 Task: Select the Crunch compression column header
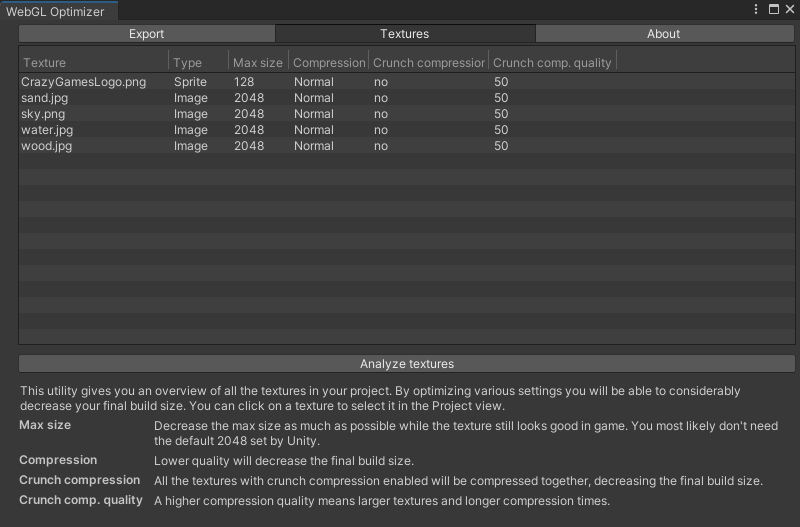click(x=428, y=63)
